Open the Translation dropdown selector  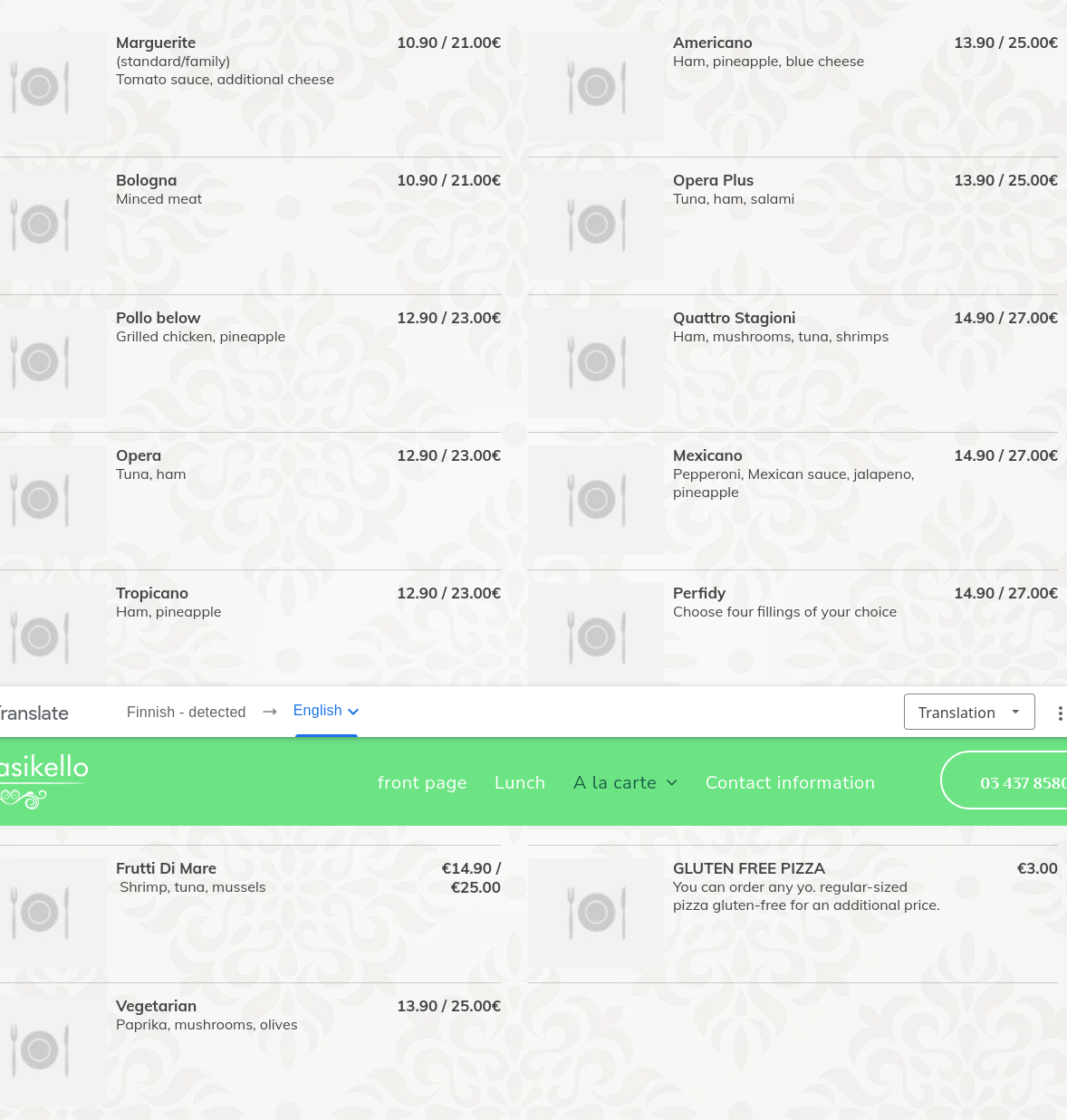tap(968, 713)
